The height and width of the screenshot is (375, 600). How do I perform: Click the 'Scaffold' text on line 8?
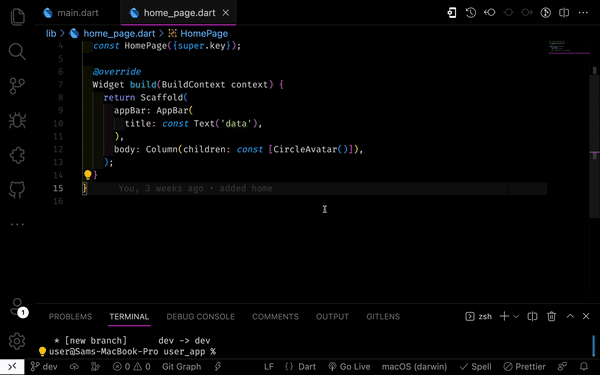162,98
